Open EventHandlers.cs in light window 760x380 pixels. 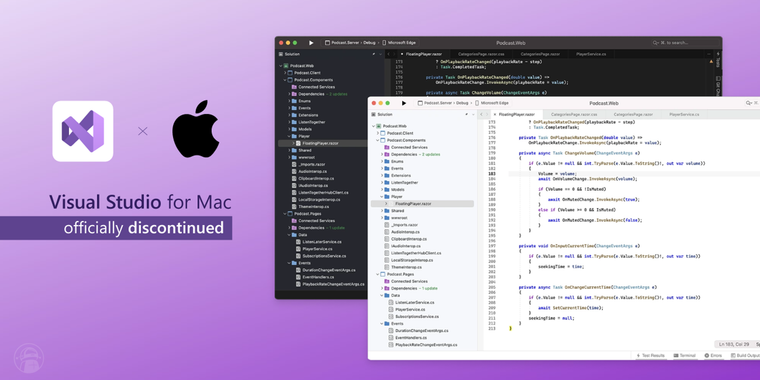click(411, 337)
